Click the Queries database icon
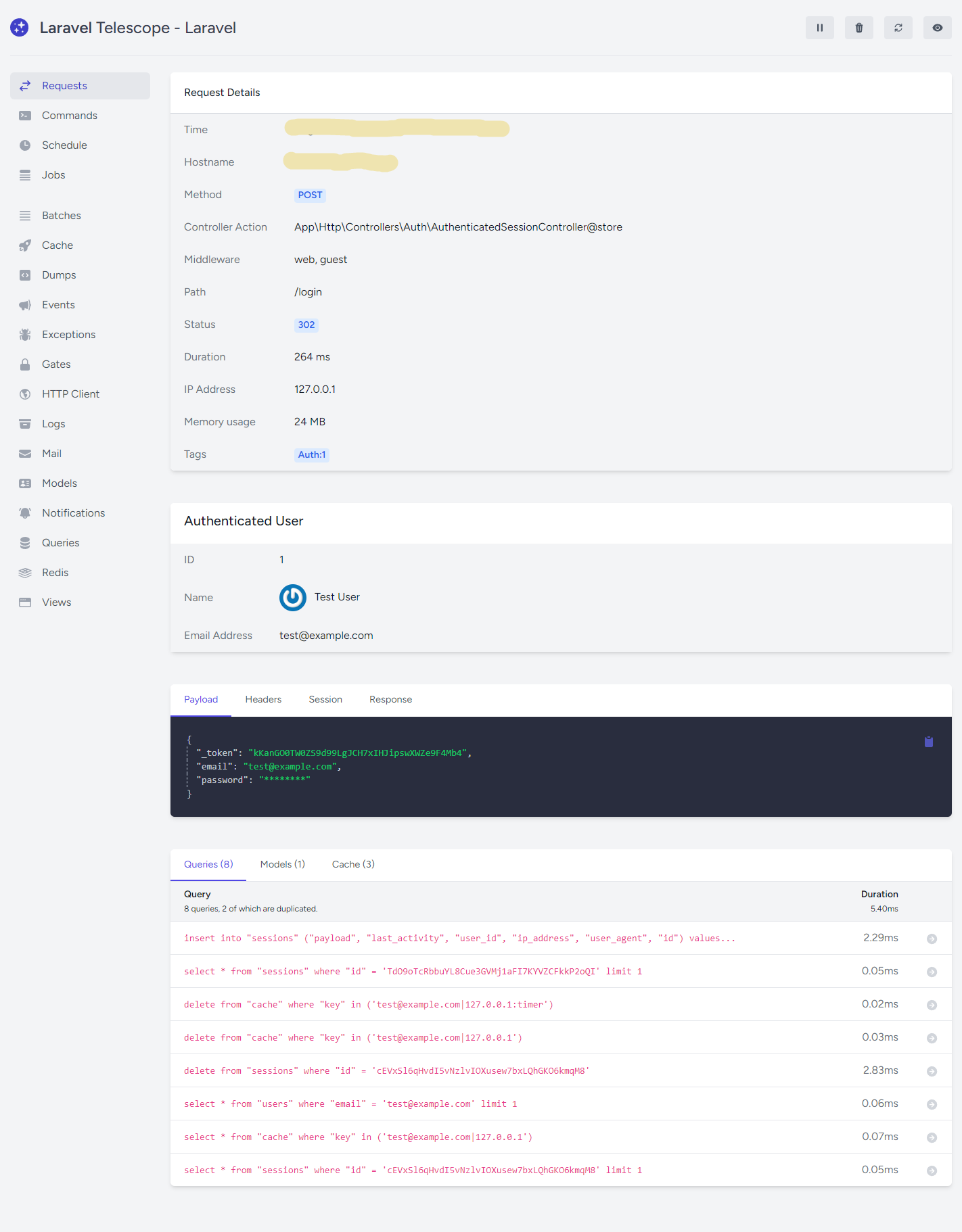 (25, 543)
